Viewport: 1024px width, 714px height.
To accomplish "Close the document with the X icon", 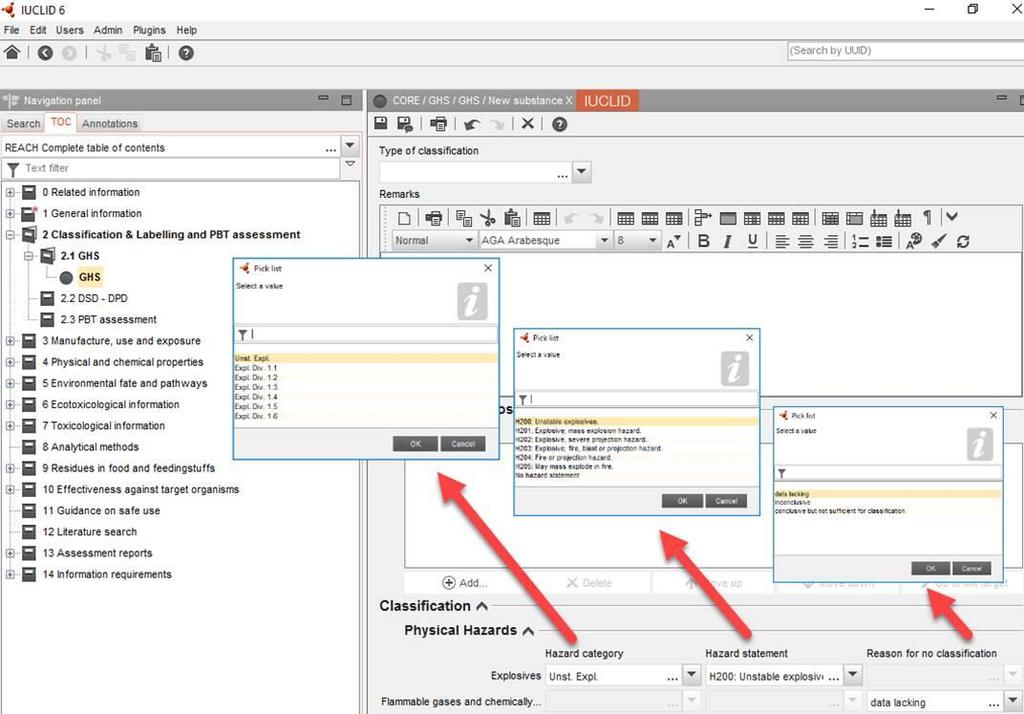I will (x=528, y=123).
